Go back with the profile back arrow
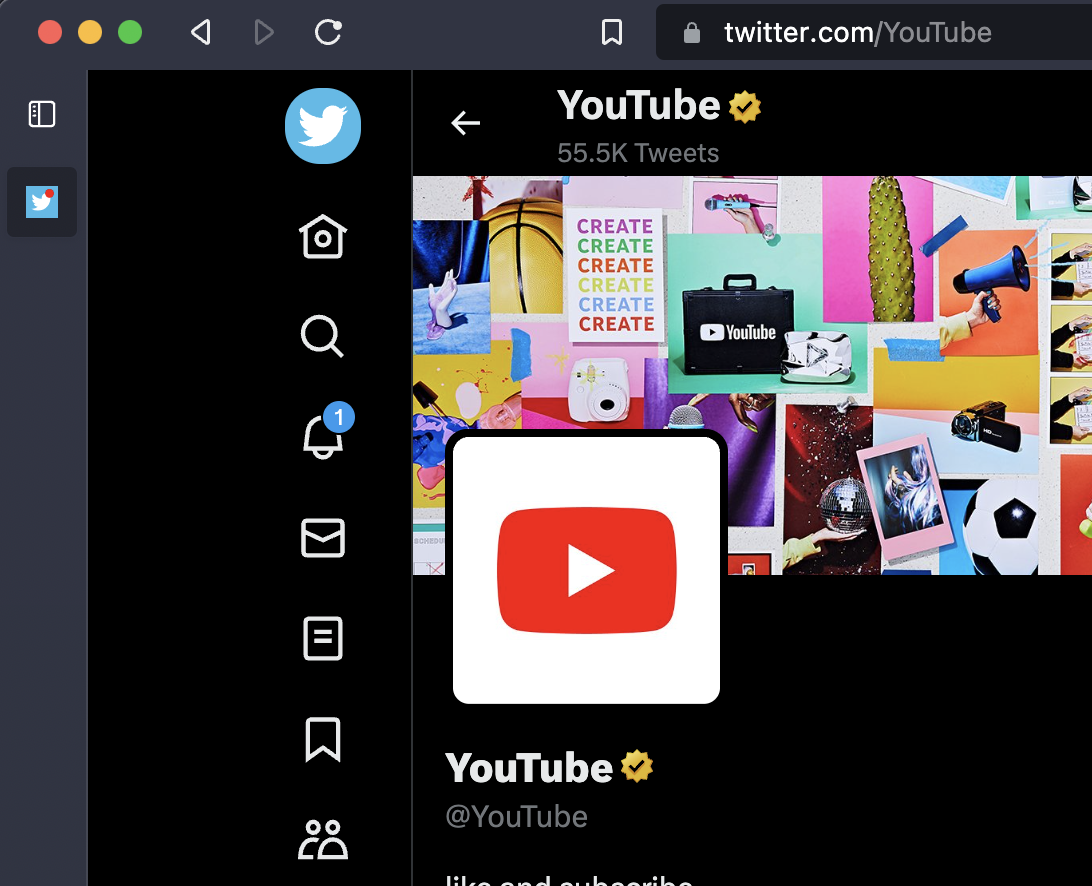 coord(465,123)
